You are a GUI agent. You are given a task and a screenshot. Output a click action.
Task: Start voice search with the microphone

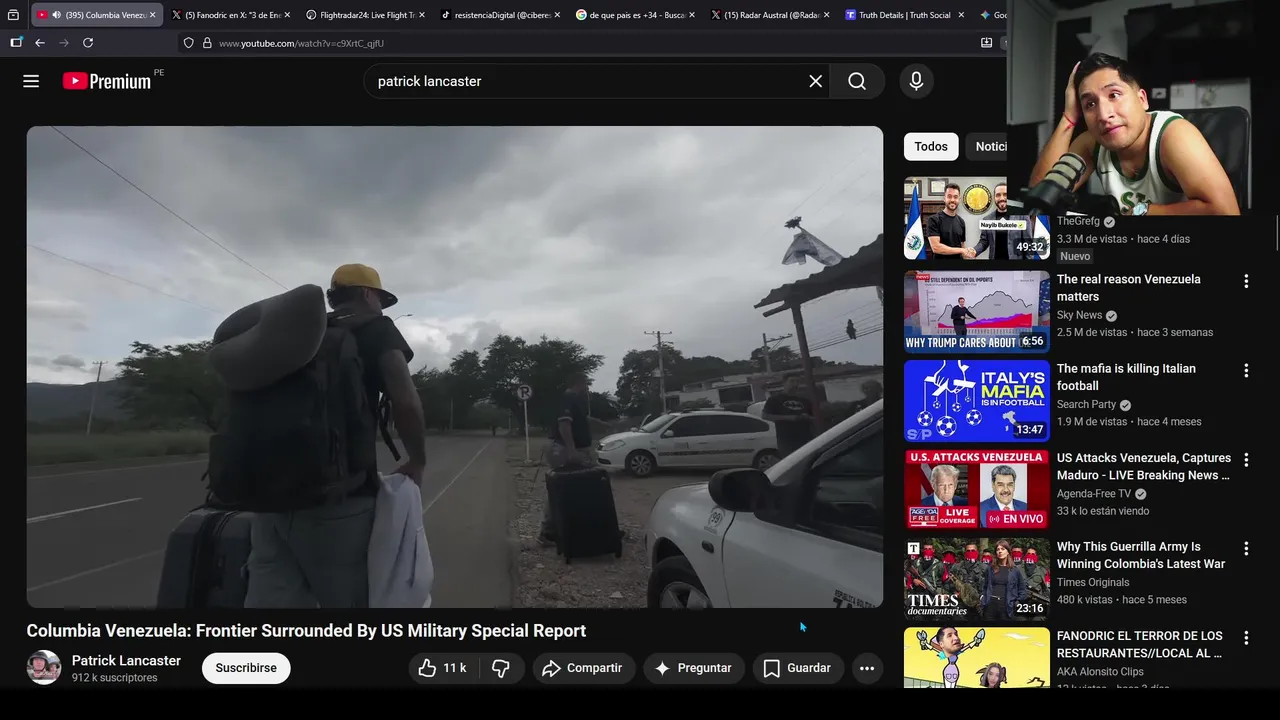916,81
